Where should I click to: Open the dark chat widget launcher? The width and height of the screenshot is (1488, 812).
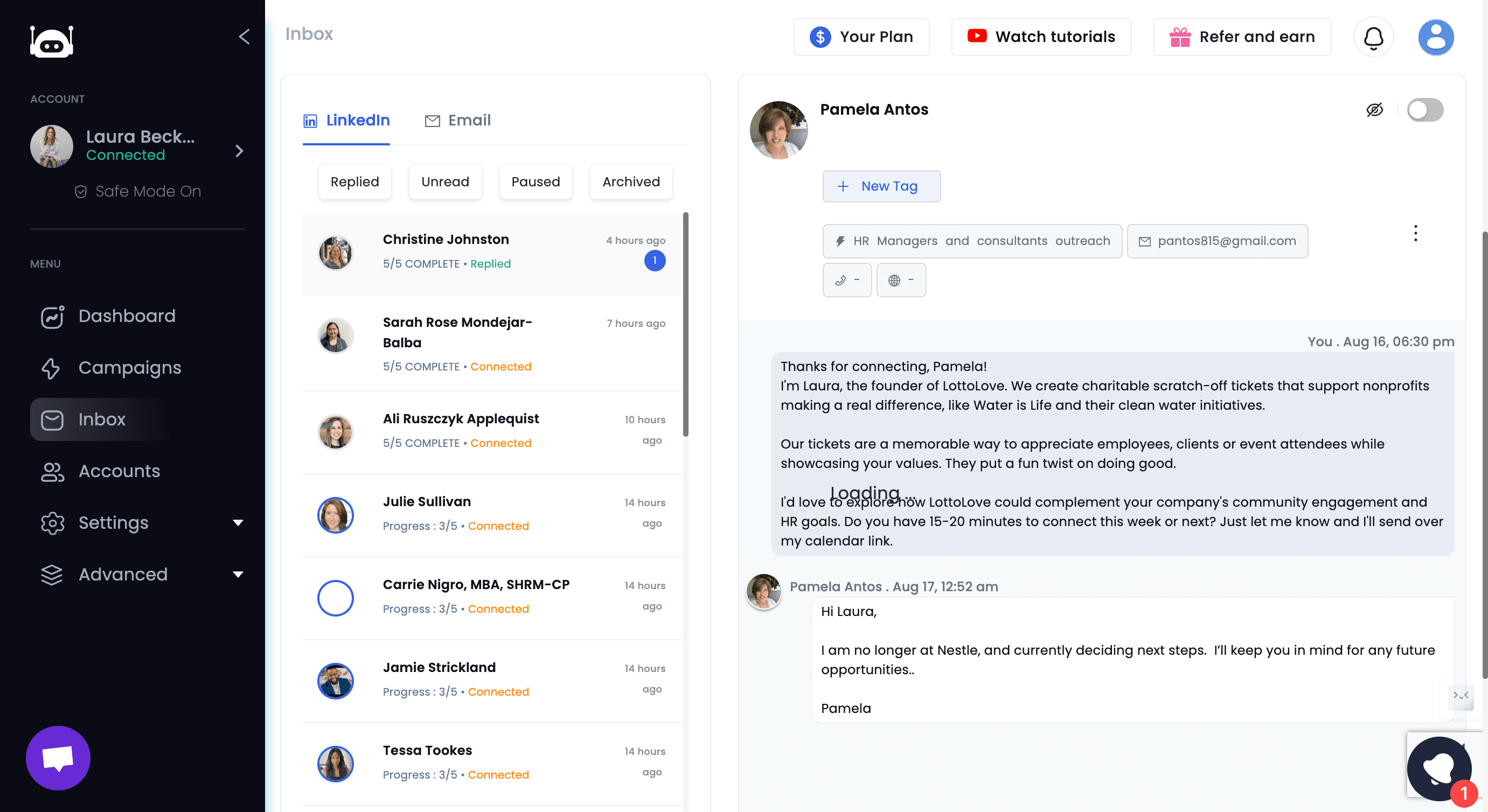pyautogui.click(x=1439, y=768)
